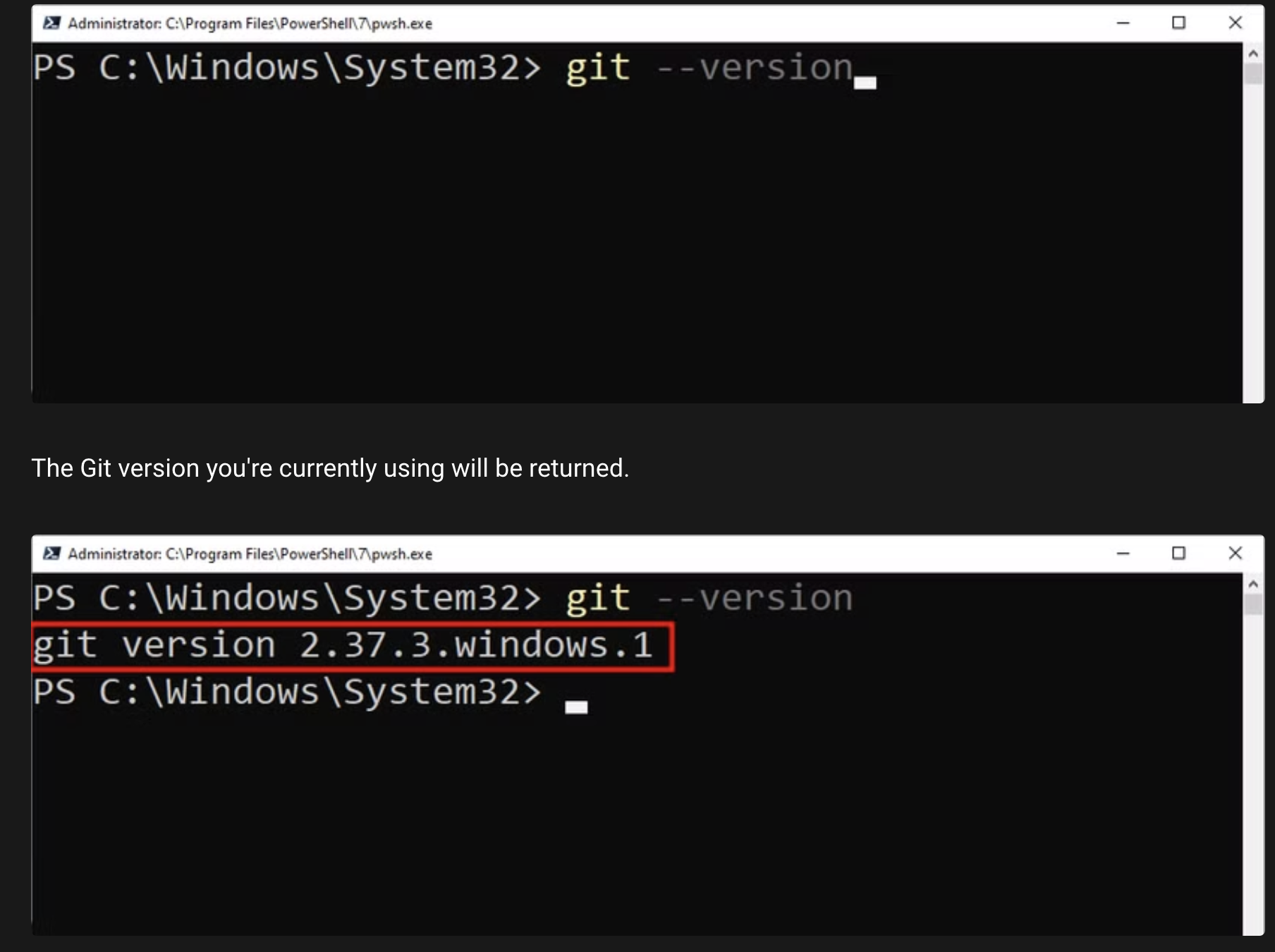The height and width of the screenshot is (952, 1275).
Task: Minimize the top PowerShell window
Action: point(1123,23)
